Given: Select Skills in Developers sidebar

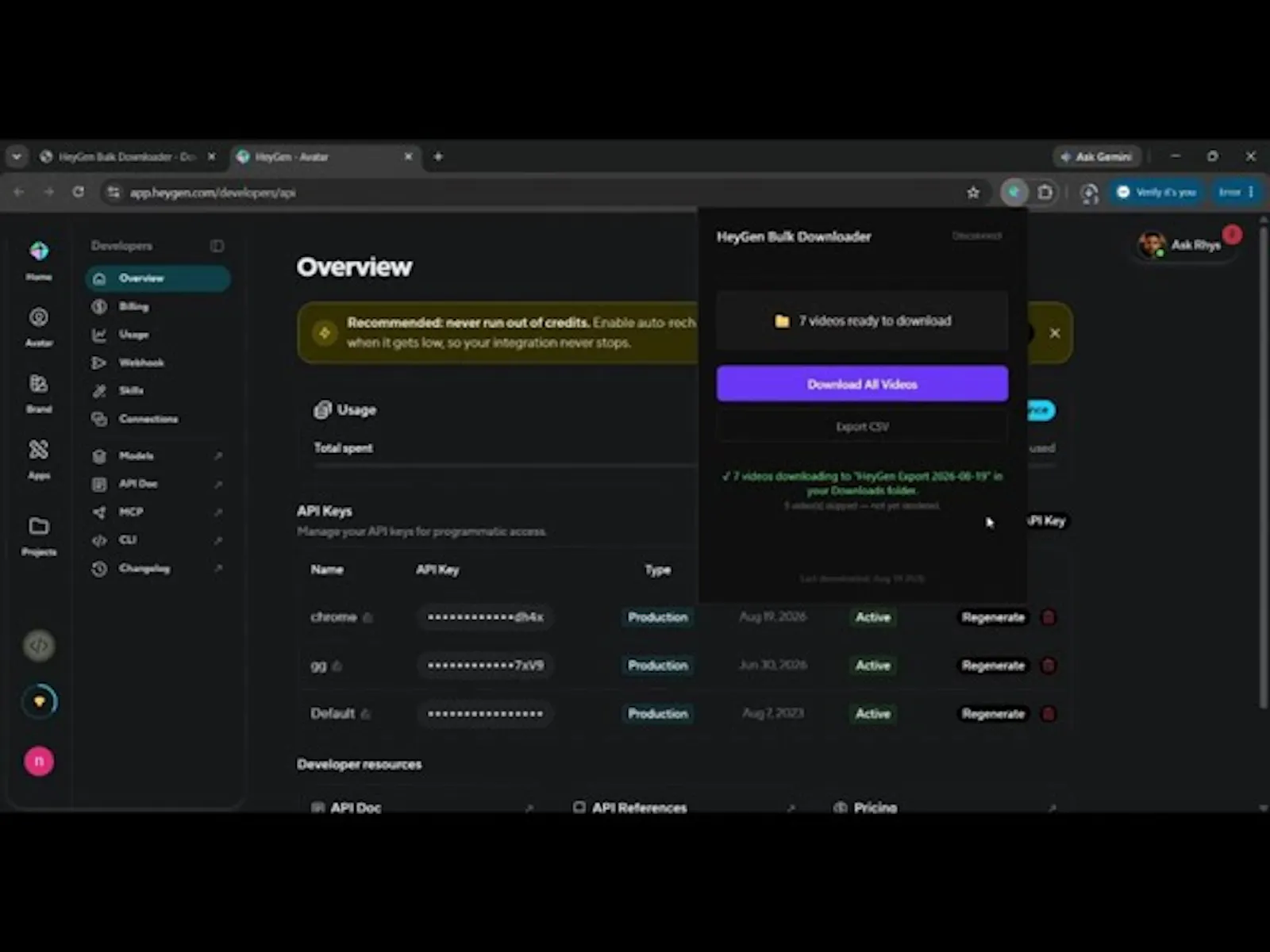Looking at the screenshot, I should pyautogui.click(x=158, y=390).
